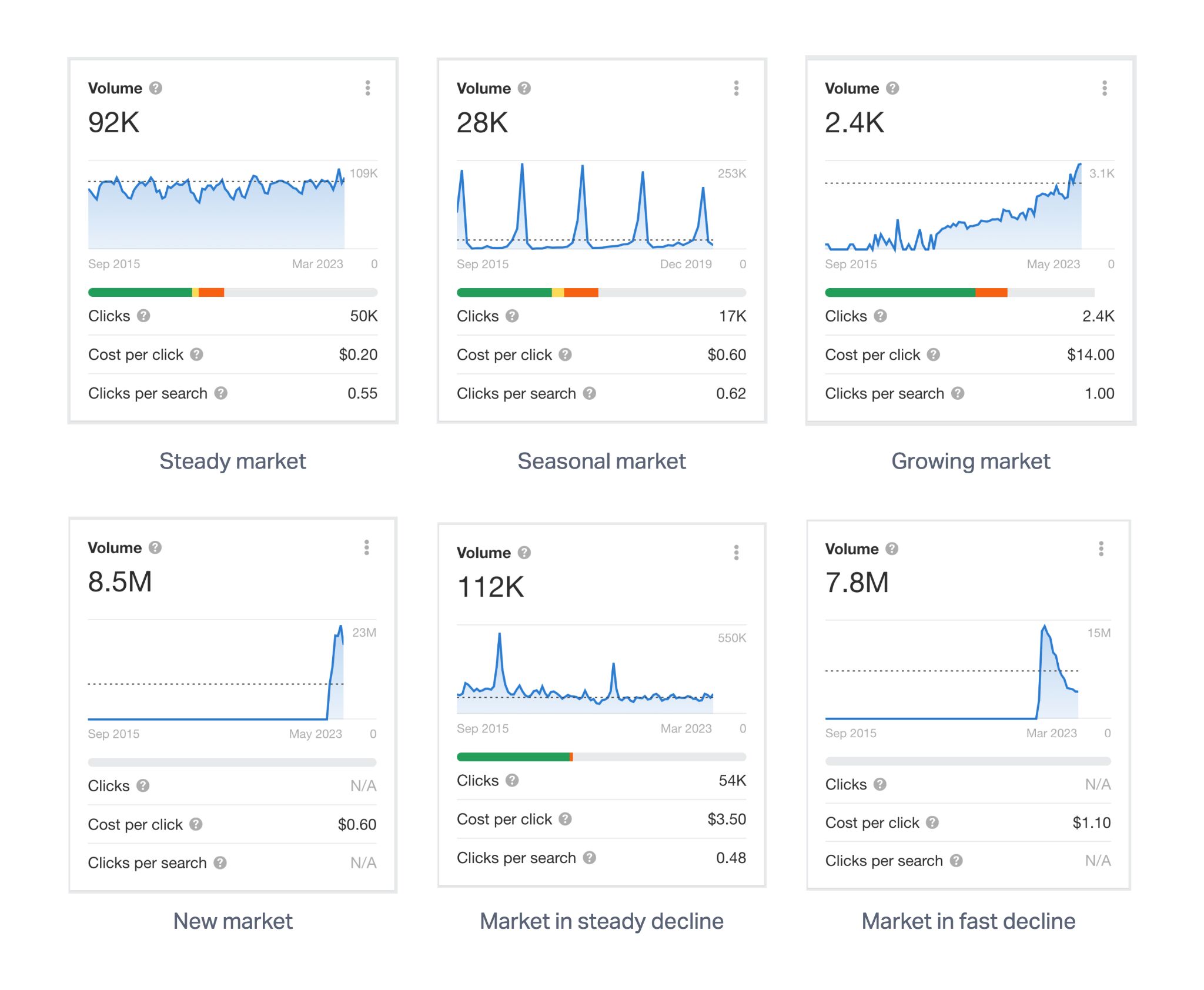
Task: Click the Clicks per search help icon on the New market card
Action: pyautogui.click(x=220, y=862)
